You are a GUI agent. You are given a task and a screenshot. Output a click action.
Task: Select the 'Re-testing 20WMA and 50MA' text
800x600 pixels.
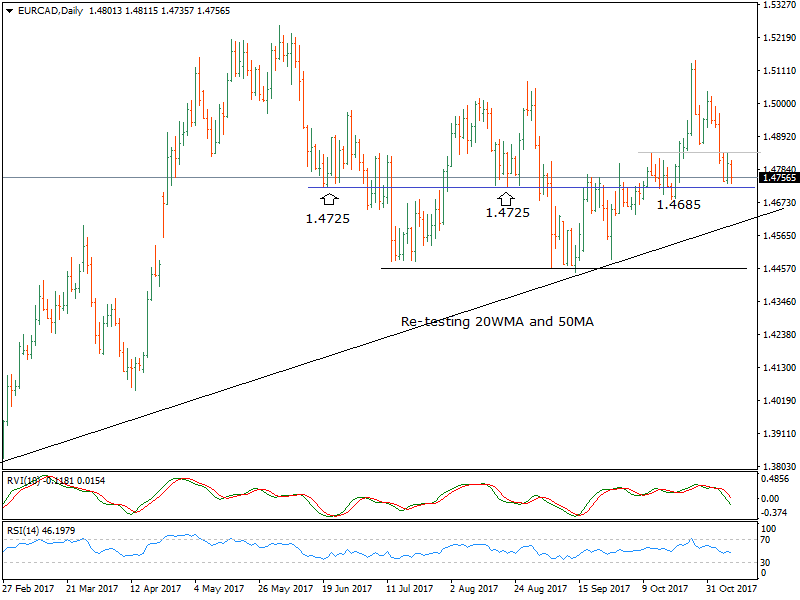pos(497,321)
